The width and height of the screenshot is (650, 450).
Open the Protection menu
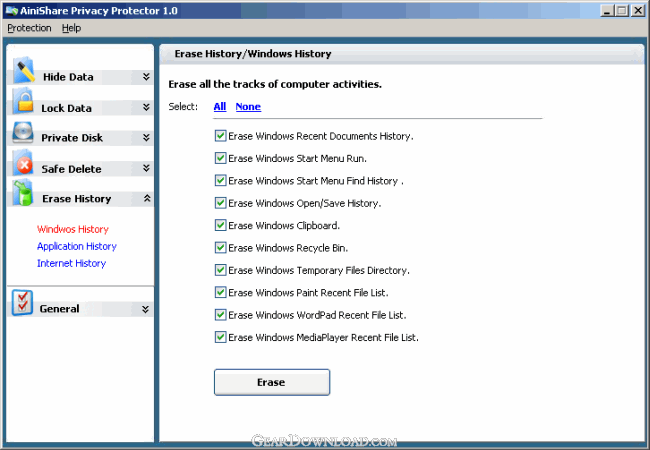29,28
